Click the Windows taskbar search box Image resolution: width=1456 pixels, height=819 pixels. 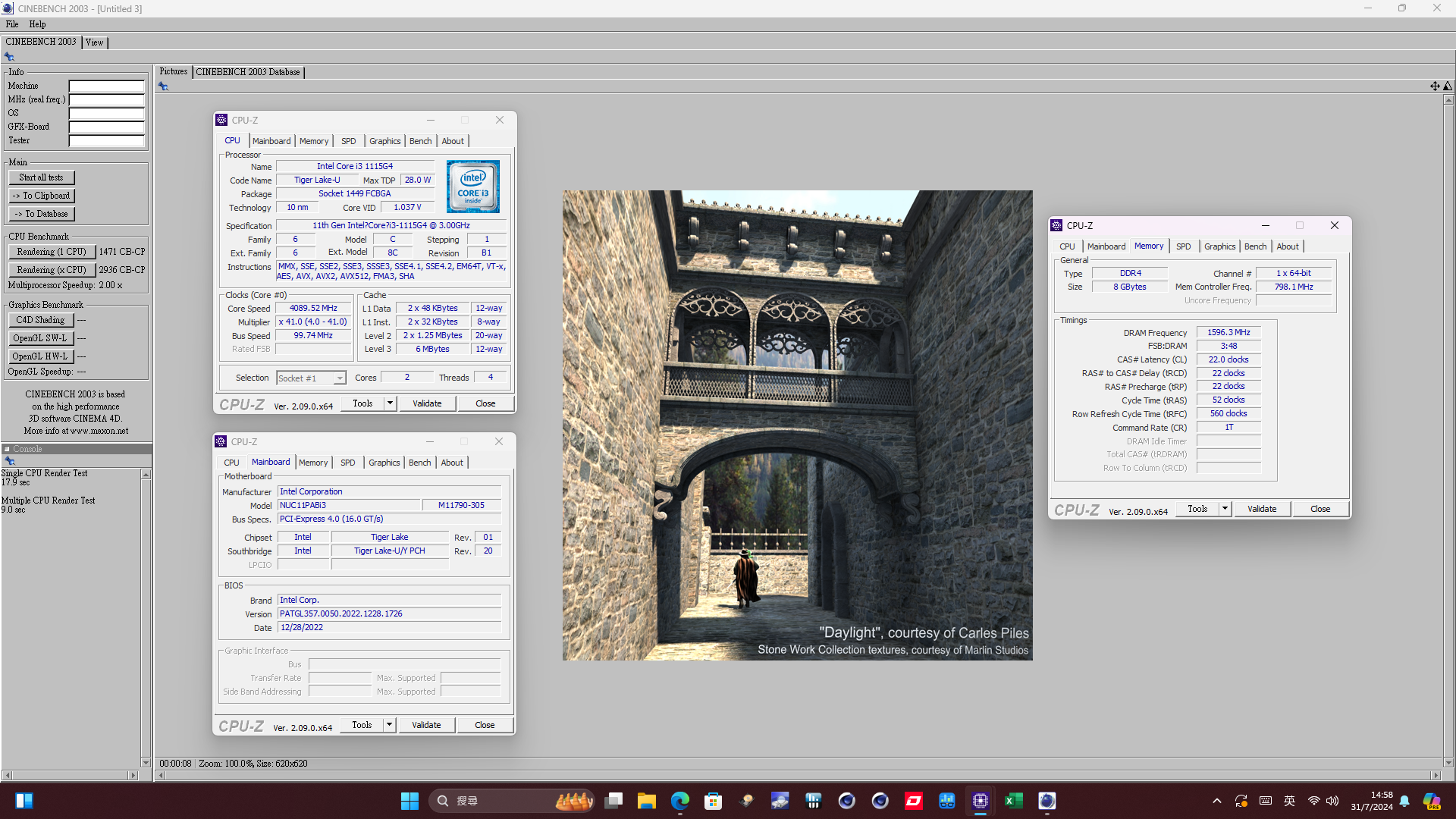point(513,801)
